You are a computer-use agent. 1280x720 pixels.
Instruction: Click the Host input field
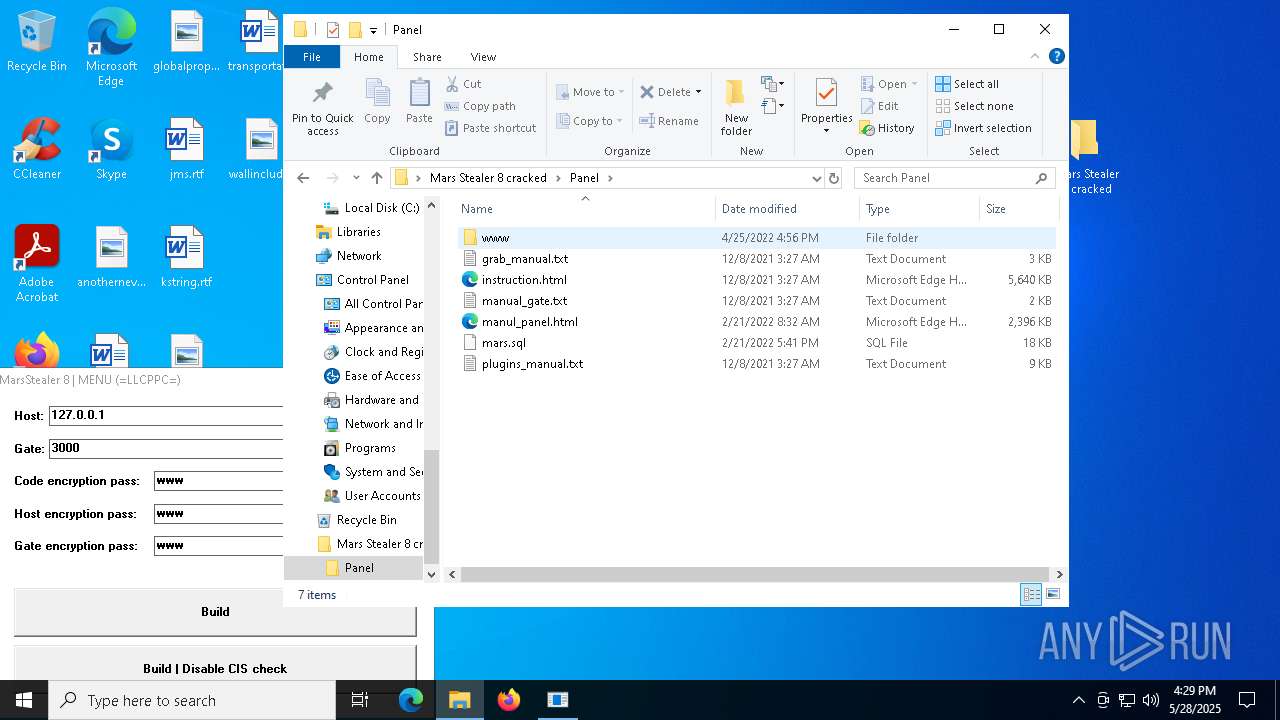click(x=166, y=415)
